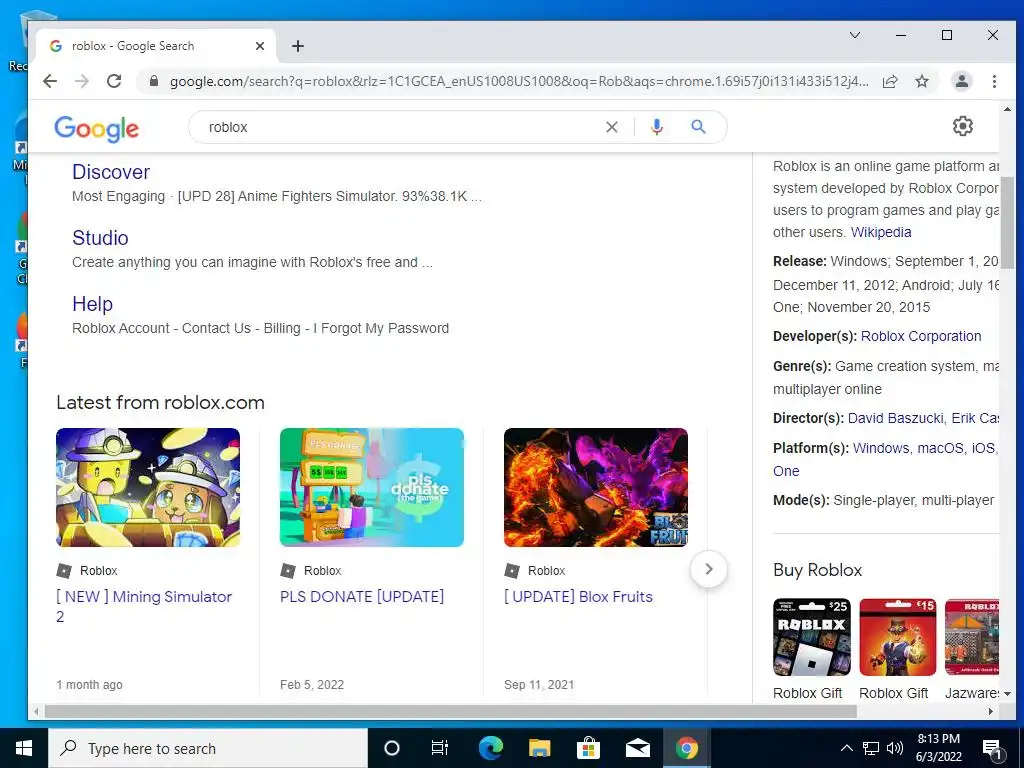Open David Baszucki director link
Image resolution: width=1024 pixels, height=768 pixels.
[x=895, y=418]
